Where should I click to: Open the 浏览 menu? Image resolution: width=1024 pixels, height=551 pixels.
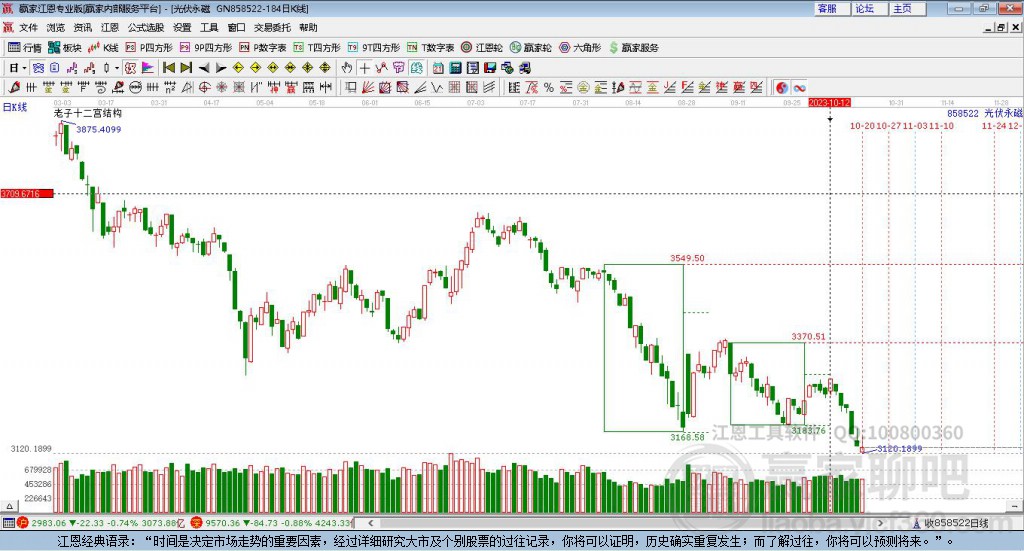point(56,27)
